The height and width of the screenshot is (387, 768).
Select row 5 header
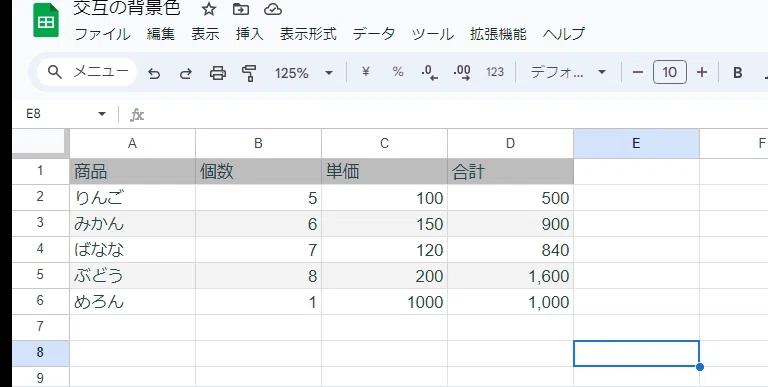(41, 275)
